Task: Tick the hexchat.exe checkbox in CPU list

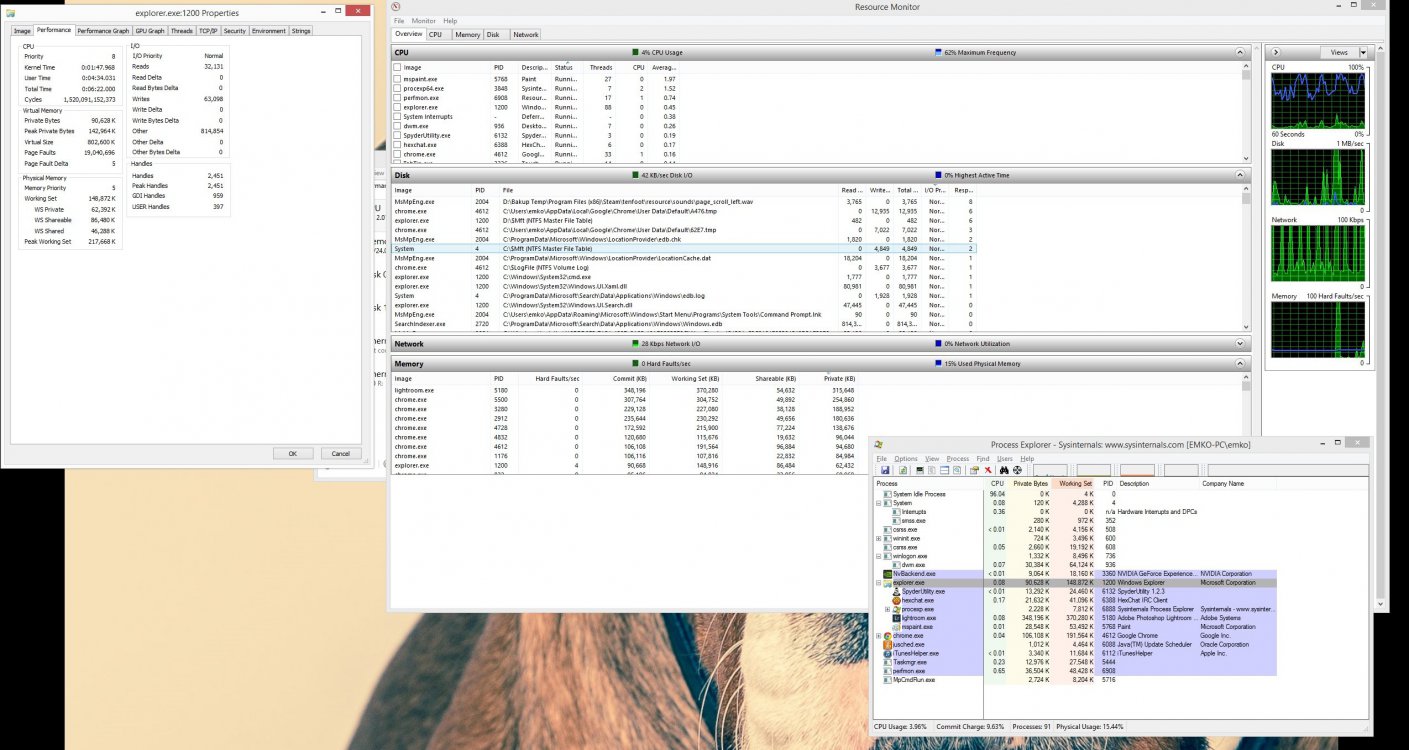Action: 398,145
